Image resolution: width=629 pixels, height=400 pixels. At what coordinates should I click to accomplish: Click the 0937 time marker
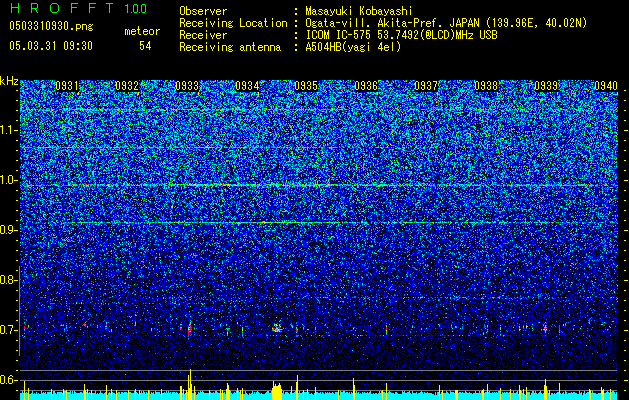point(426,86)
